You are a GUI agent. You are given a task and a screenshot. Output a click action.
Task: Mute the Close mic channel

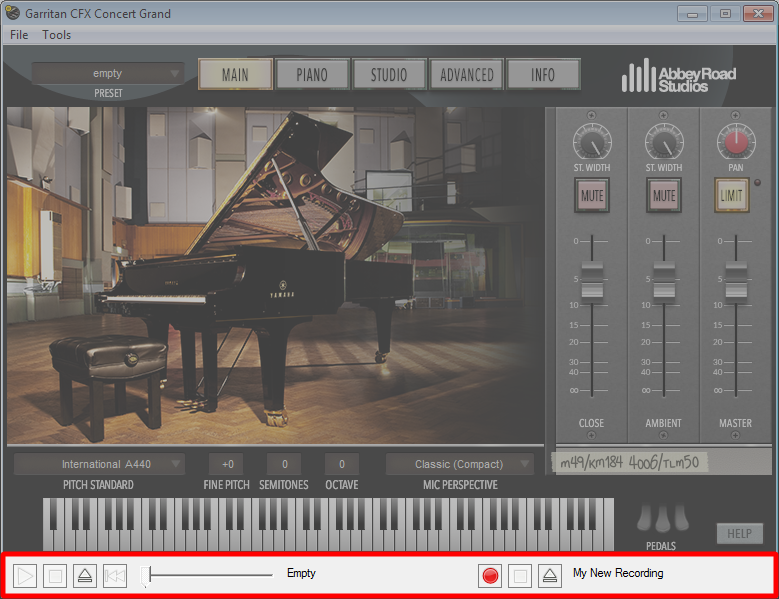(592, 195)
